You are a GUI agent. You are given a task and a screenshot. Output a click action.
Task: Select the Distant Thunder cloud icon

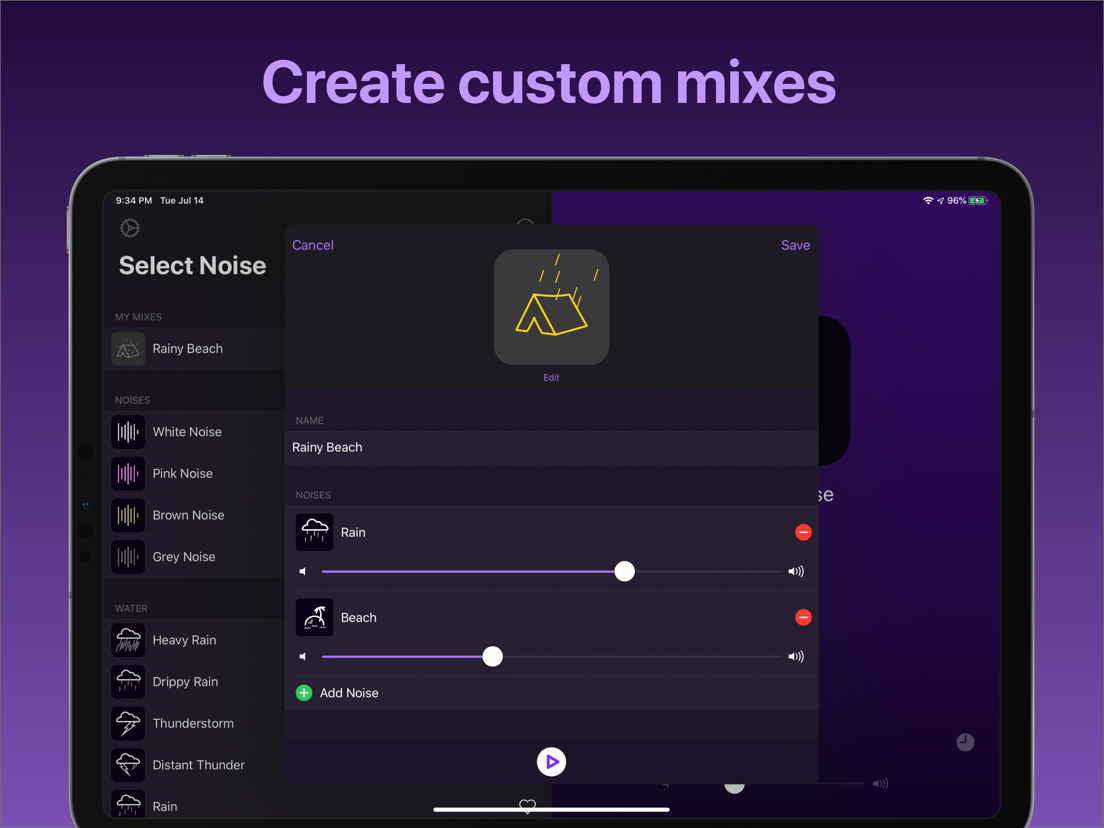(128, 765)
